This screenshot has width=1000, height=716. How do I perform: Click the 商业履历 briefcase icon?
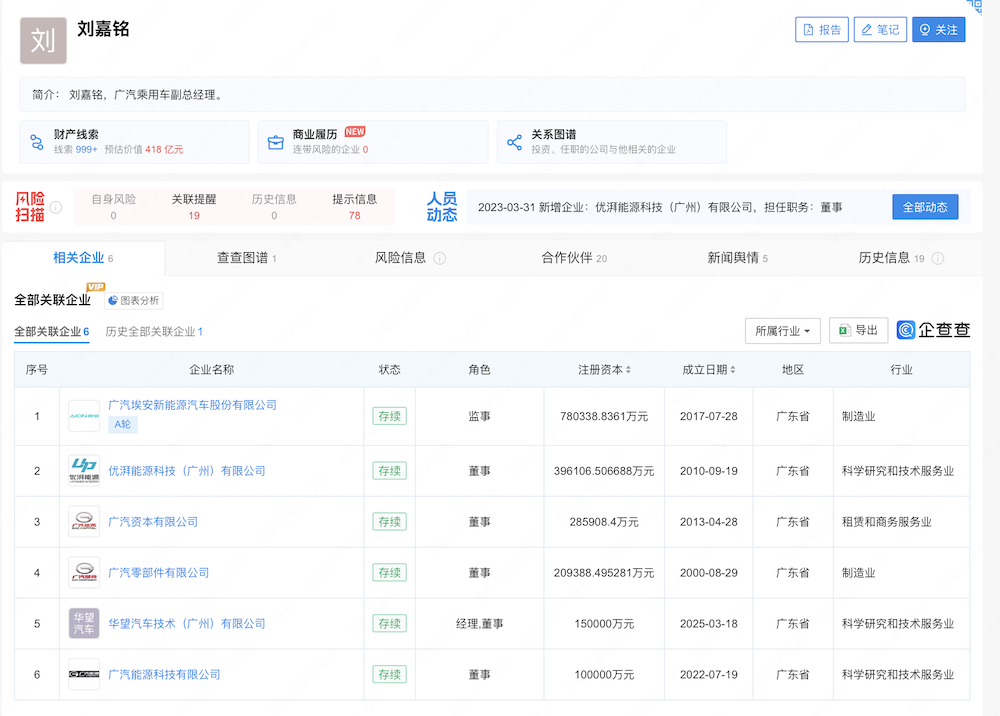point(276,142)
